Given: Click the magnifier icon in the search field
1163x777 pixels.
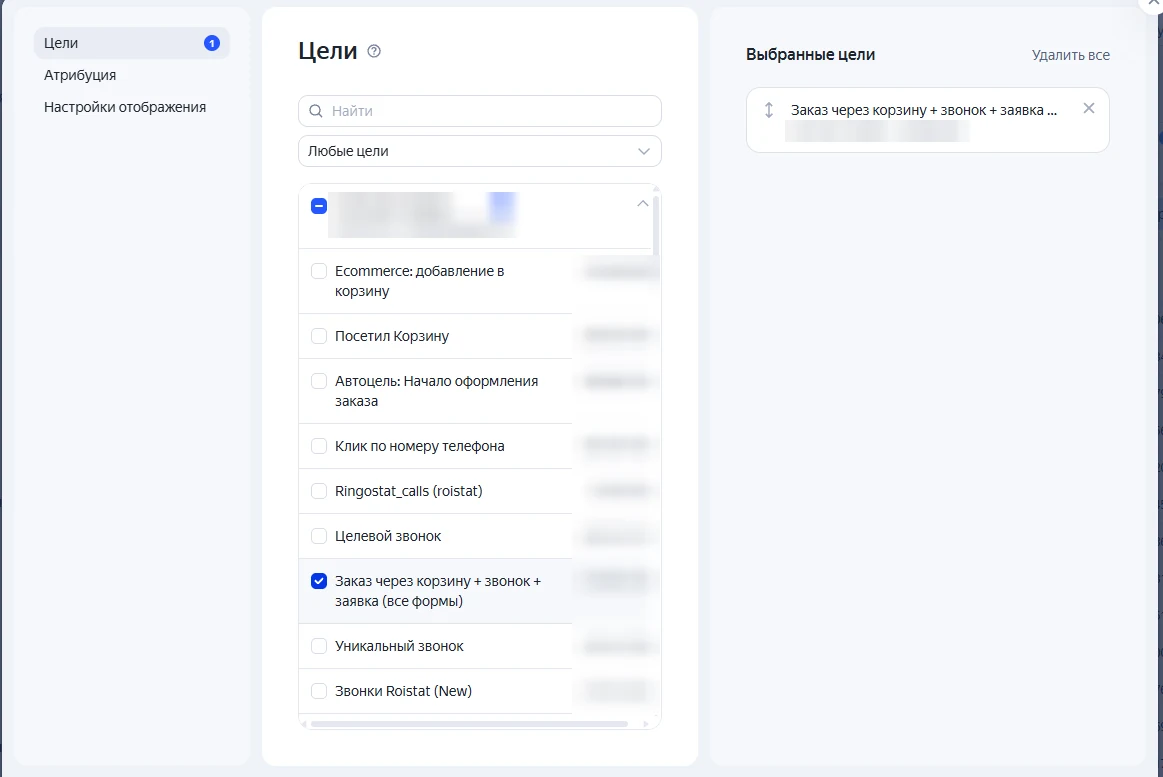Looking at the screenshot, I should click(x=316, y=111).
